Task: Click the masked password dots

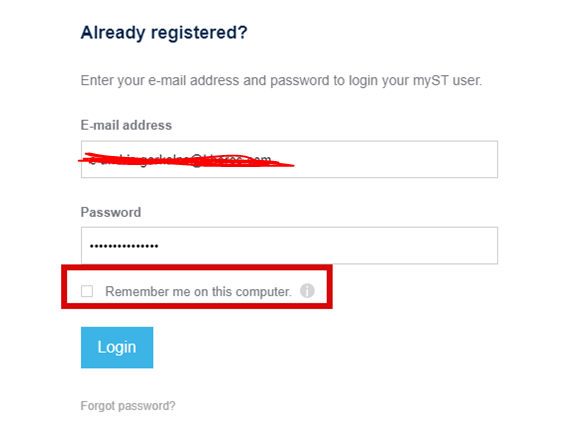Action: [x=124, y=246]
